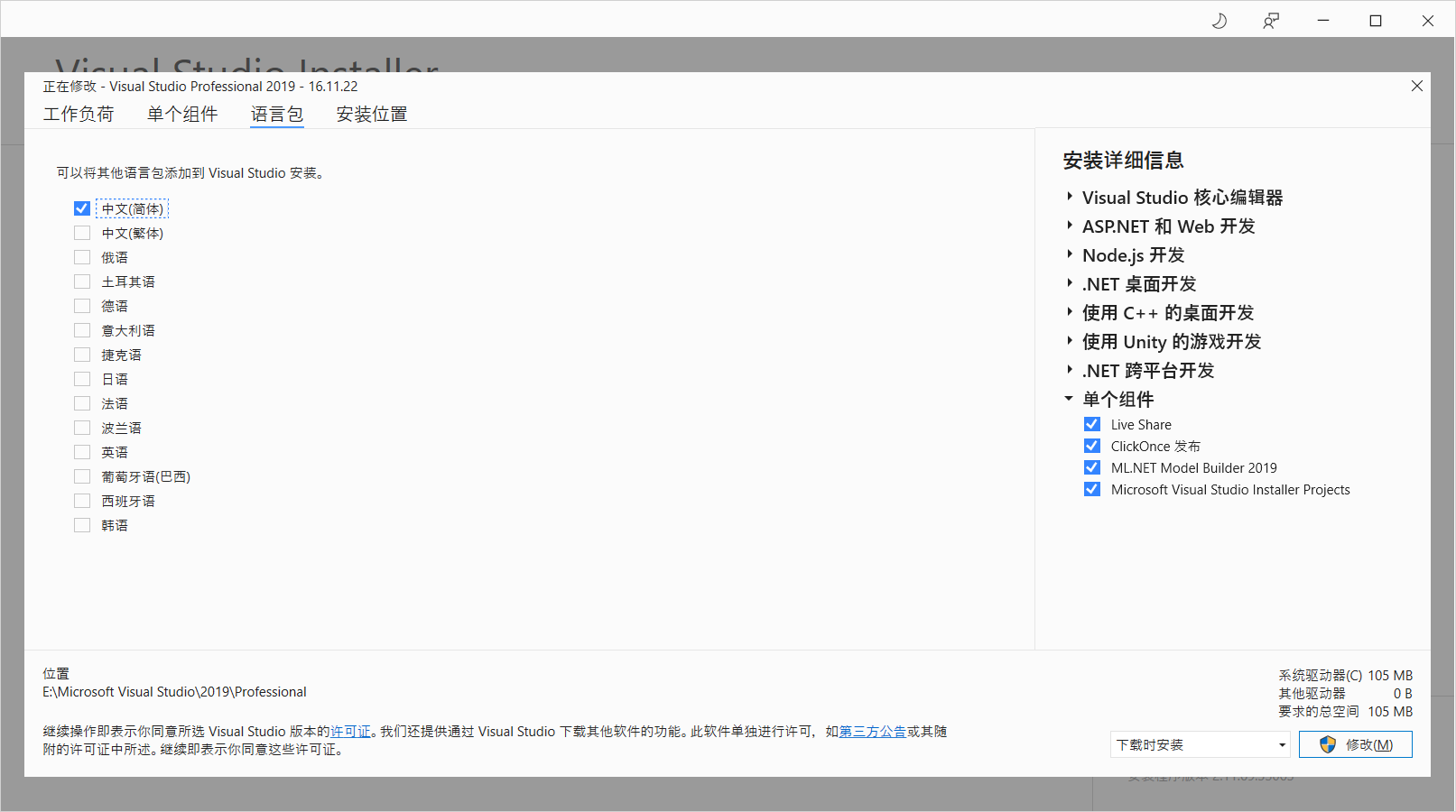This screenshot has height=812, width=1456.
Task: Check the 英语 language pack
Action: pos(82,452)
